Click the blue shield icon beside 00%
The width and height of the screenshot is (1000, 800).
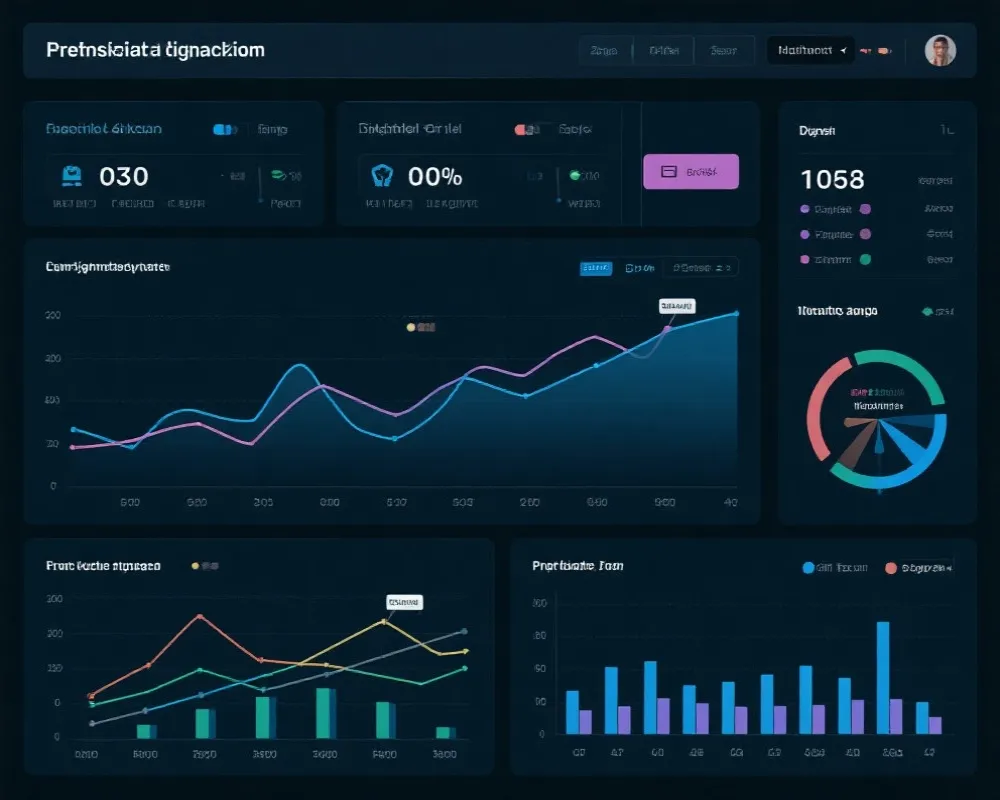click(381, 177)
